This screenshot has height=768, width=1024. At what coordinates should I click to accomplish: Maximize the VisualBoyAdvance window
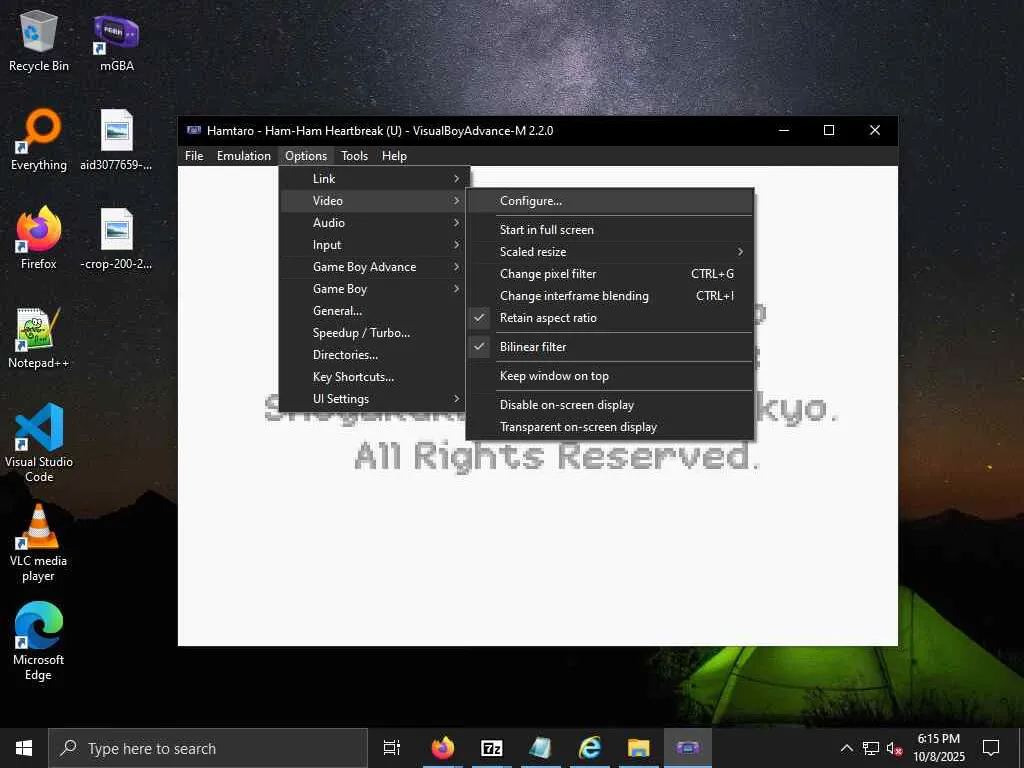tap(829, 131)
